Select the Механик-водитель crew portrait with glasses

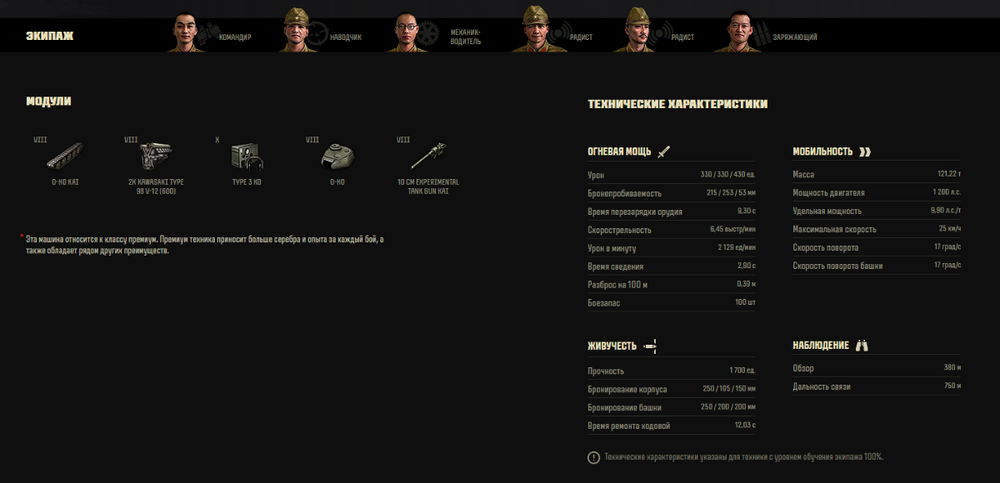tap(406, 32)
